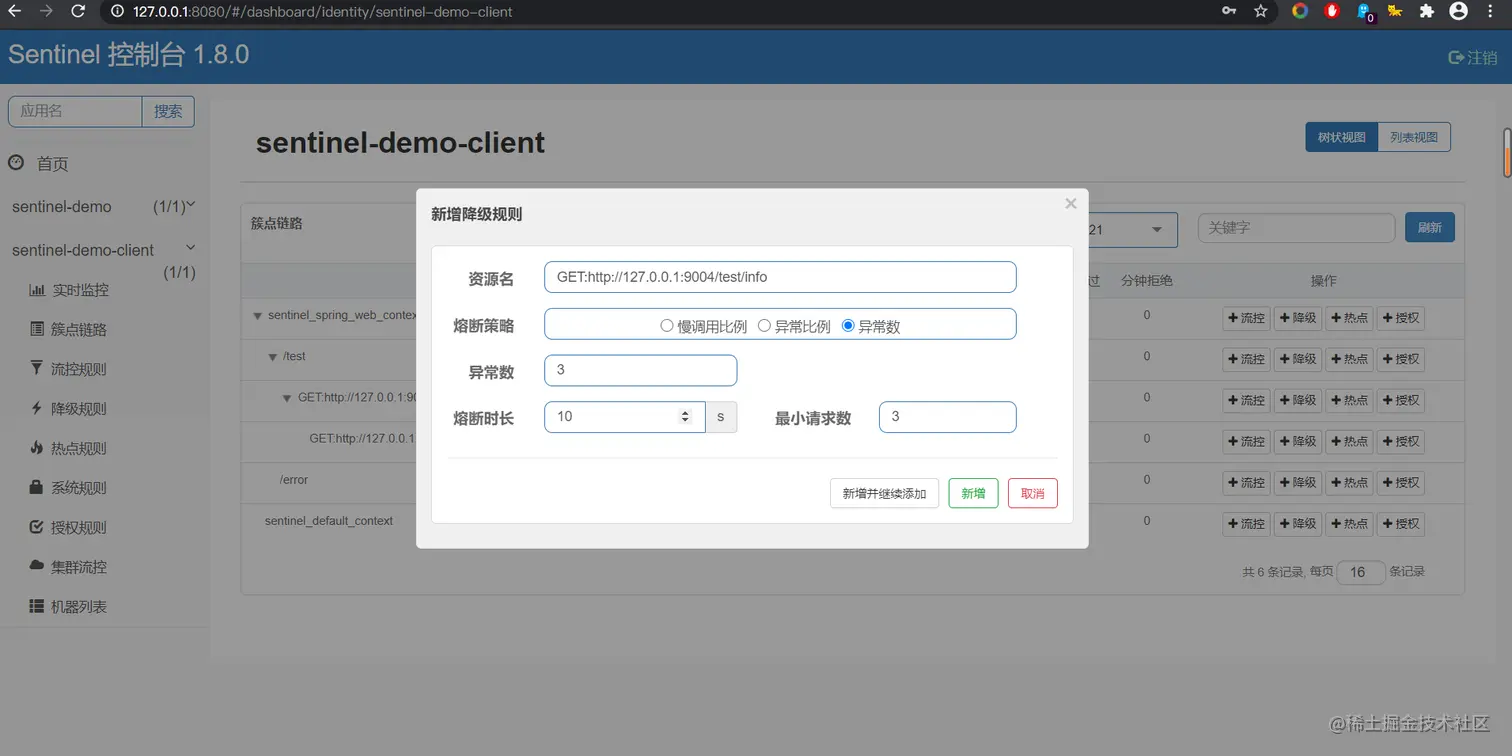Click the 实时监控 chart icon in the sidebar
This screenshot has width=1512, height=756.
tap(37, 290)
